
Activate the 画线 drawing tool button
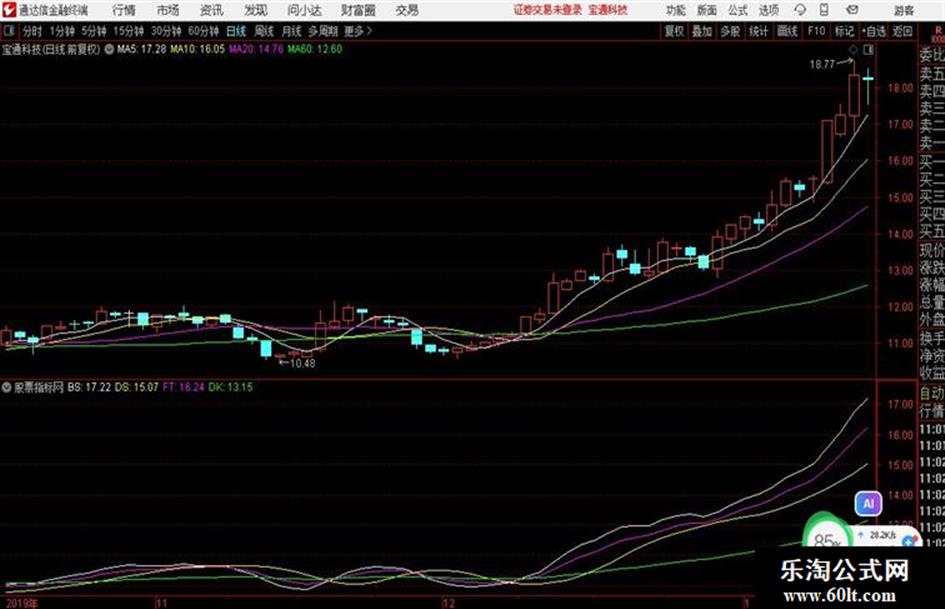coord(787,31)
